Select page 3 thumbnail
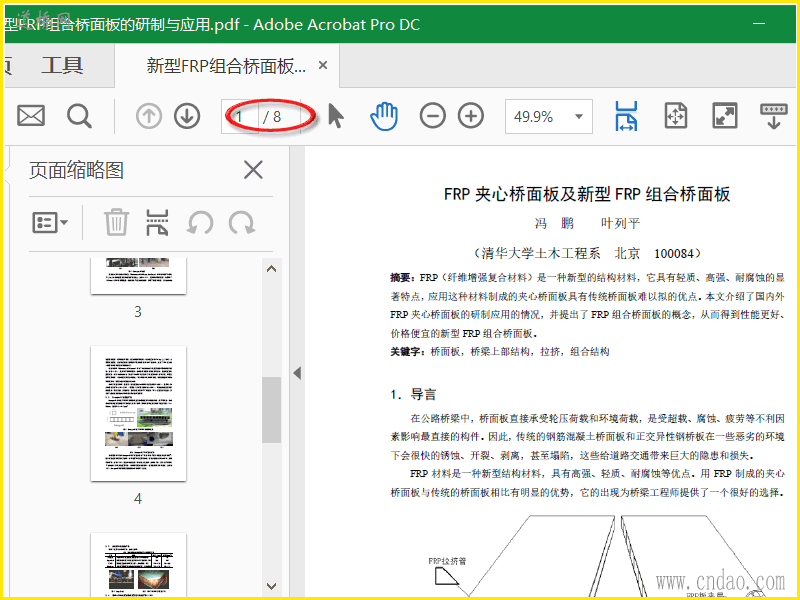The height and width of the screenshot is (600, 800). pos(138,276)
